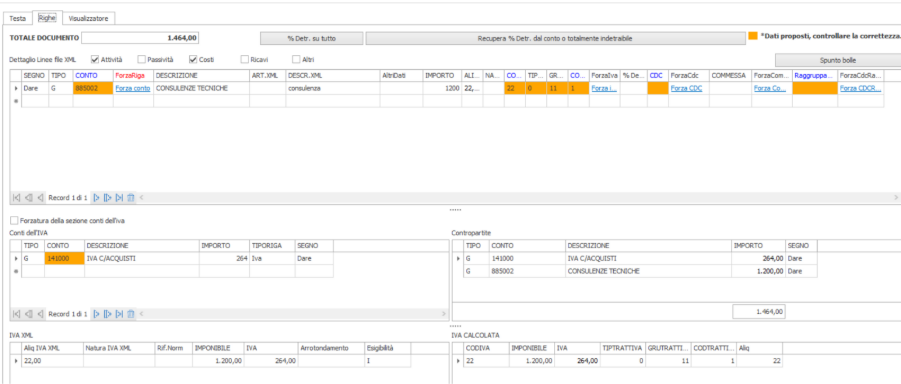Click the % Detr. su tutto button
This screenshot has width=901, height=384.
(311, 39)
